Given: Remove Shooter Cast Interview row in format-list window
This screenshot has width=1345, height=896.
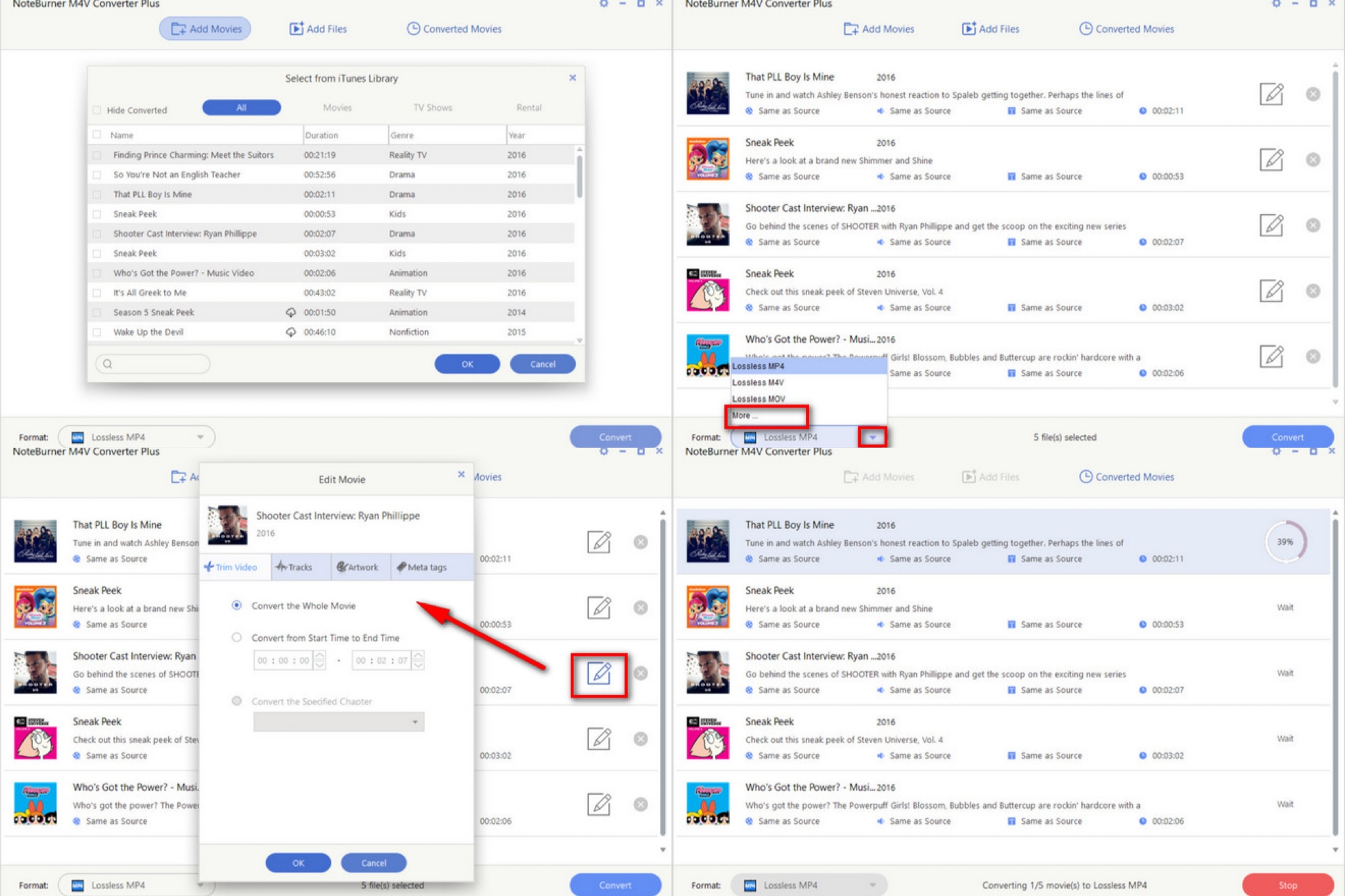Looking at the screenshot, I should [1313, 225].
